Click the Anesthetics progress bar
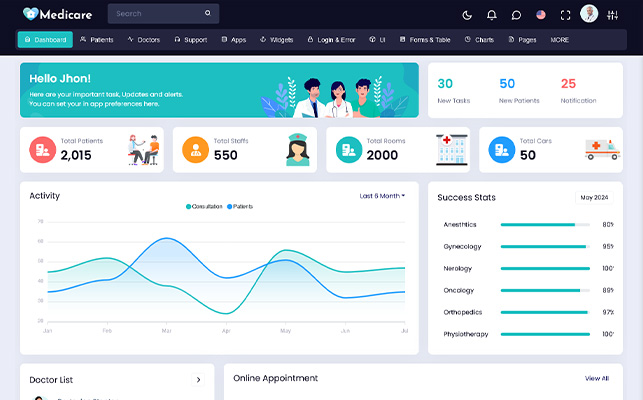Viewport: 643px width, 400px height. pyautogui.click(x=544, y=225)
